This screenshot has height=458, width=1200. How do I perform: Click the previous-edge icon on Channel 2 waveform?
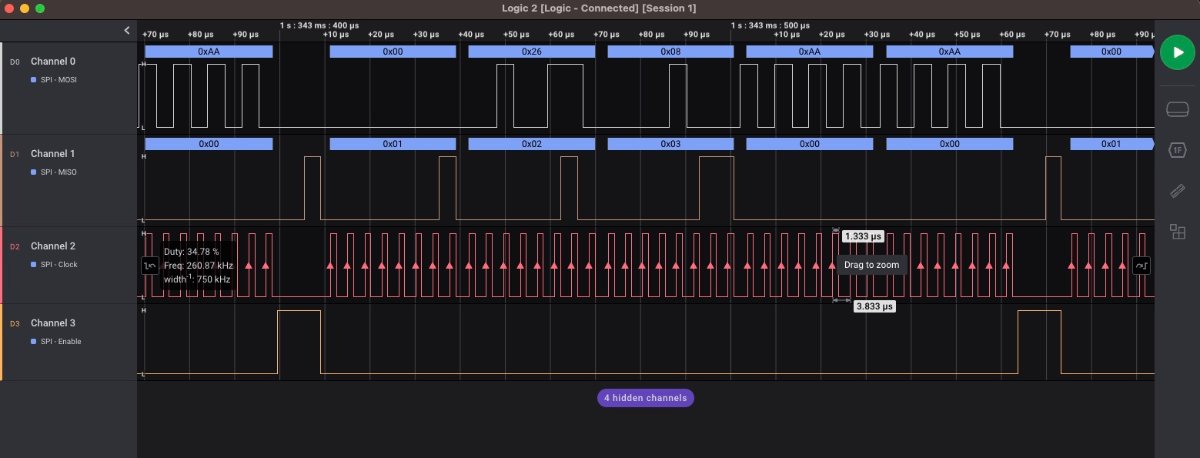(x=150, y=265)
